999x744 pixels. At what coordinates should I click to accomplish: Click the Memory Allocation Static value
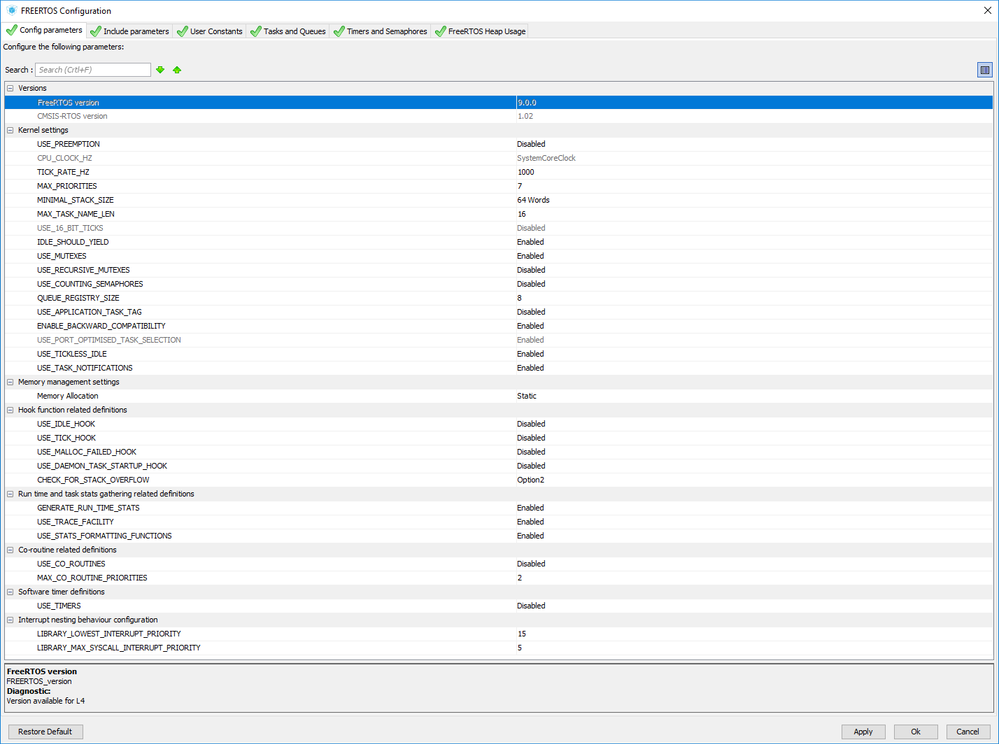[527, 397]
